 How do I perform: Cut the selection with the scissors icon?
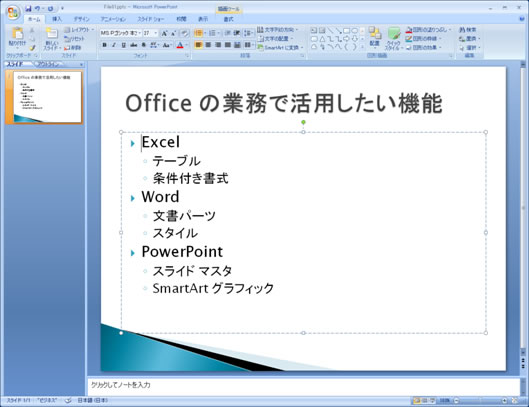click(32, 30)
